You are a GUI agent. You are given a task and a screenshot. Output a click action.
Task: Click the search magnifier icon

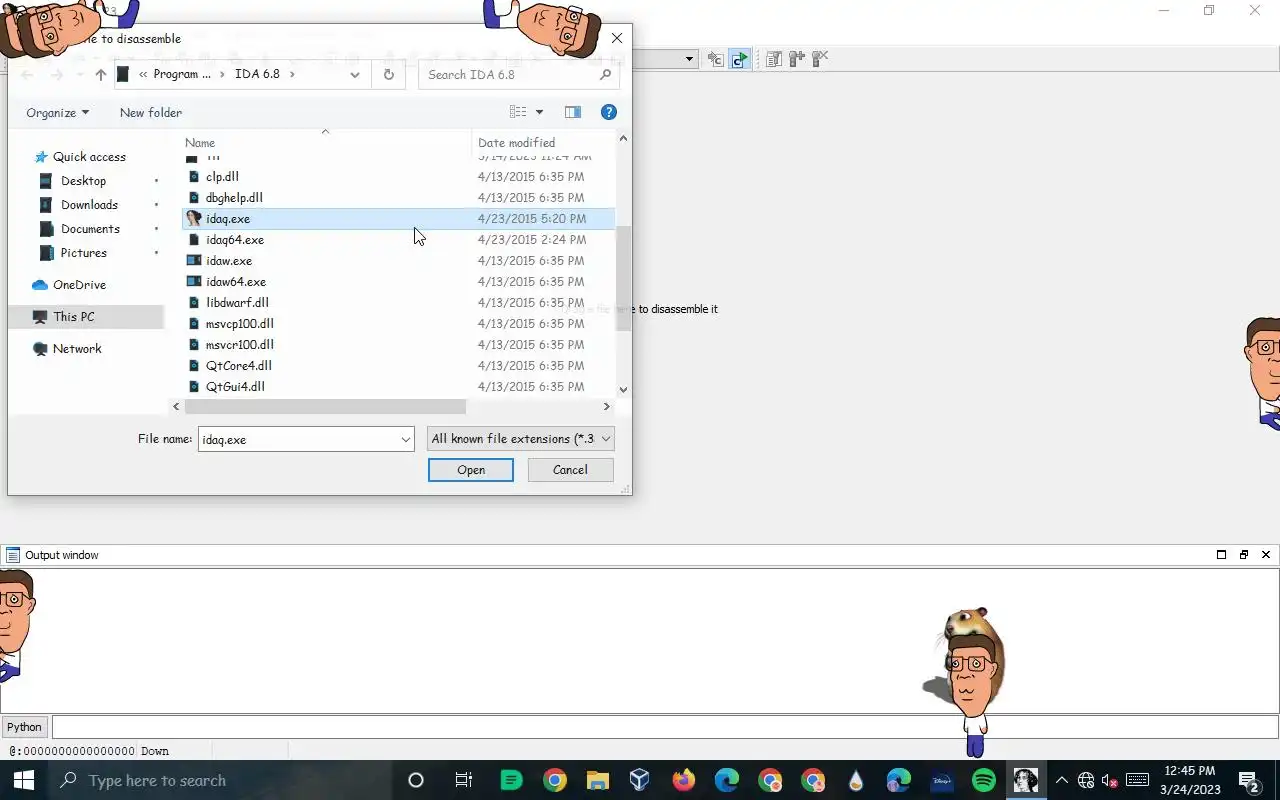(605, 74)
